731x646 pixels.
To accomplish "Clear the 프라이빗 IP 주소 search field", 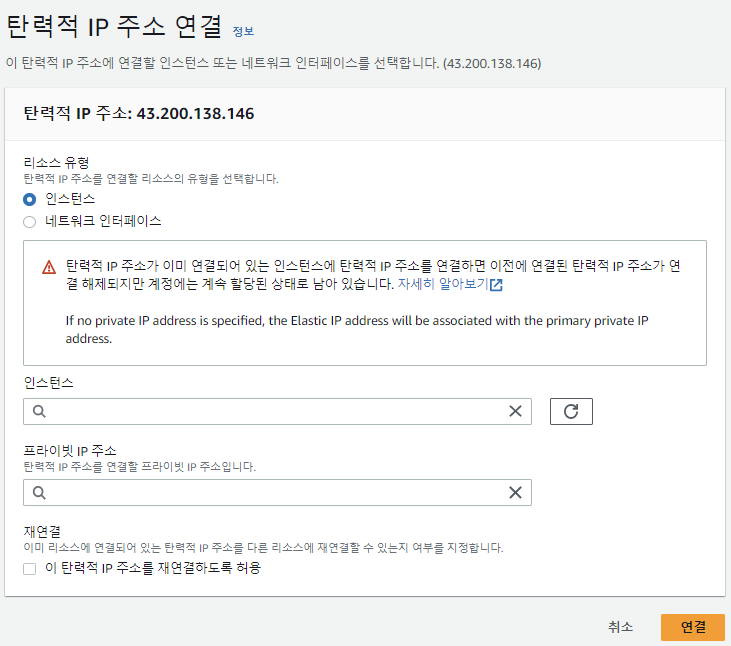I will [515, 492].
